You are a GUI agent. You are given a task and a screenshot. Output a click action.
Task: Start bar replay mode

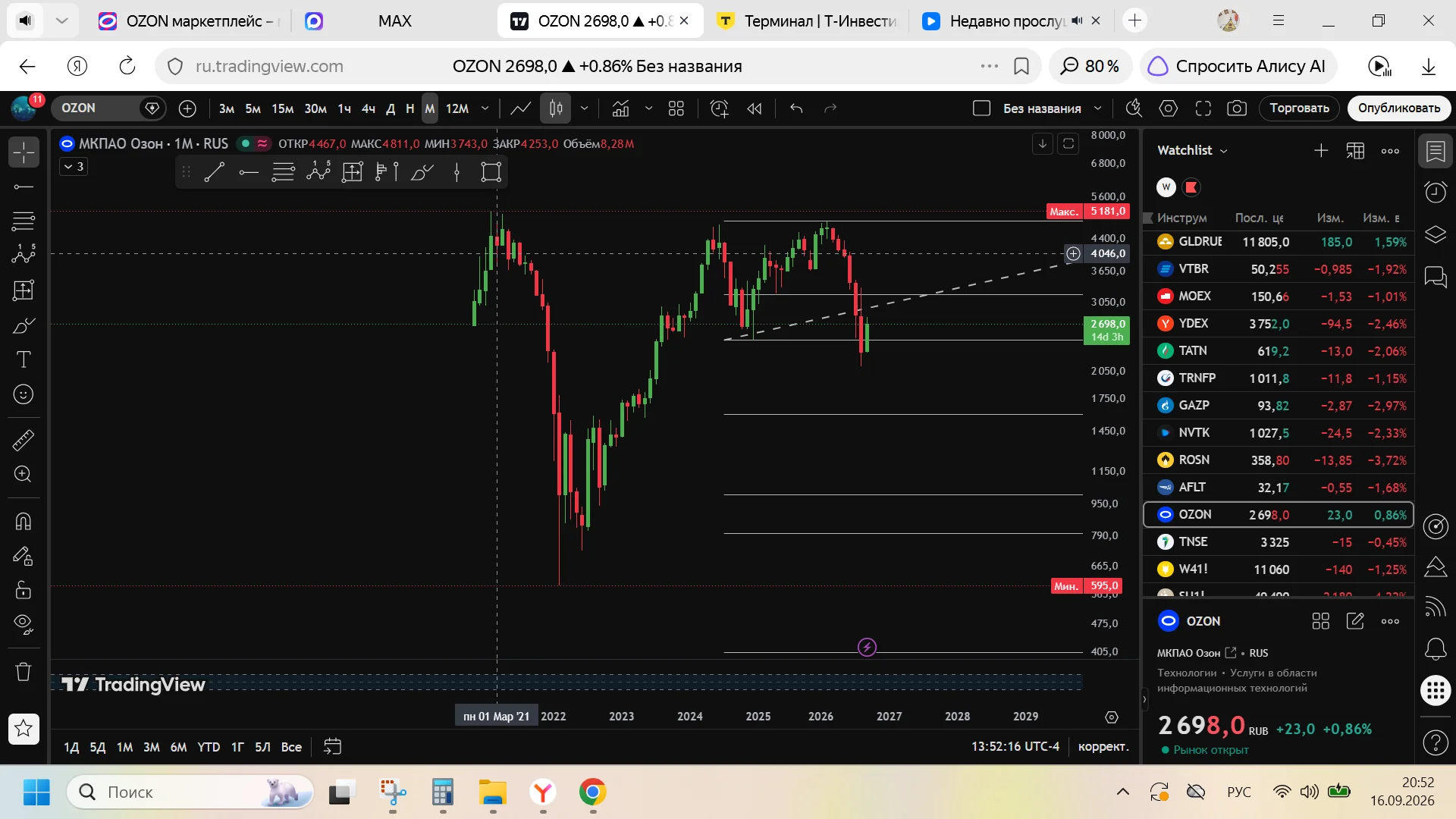click(x=755, y=108)
